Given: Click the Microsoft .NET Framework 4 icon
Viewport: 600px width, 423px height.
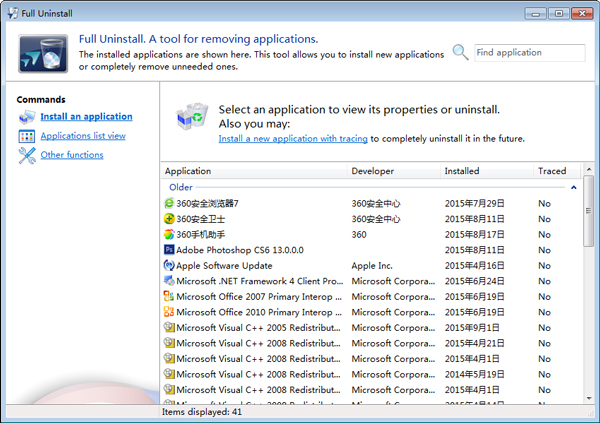Looking at the screenshot, I should click(x=169, y=281).
